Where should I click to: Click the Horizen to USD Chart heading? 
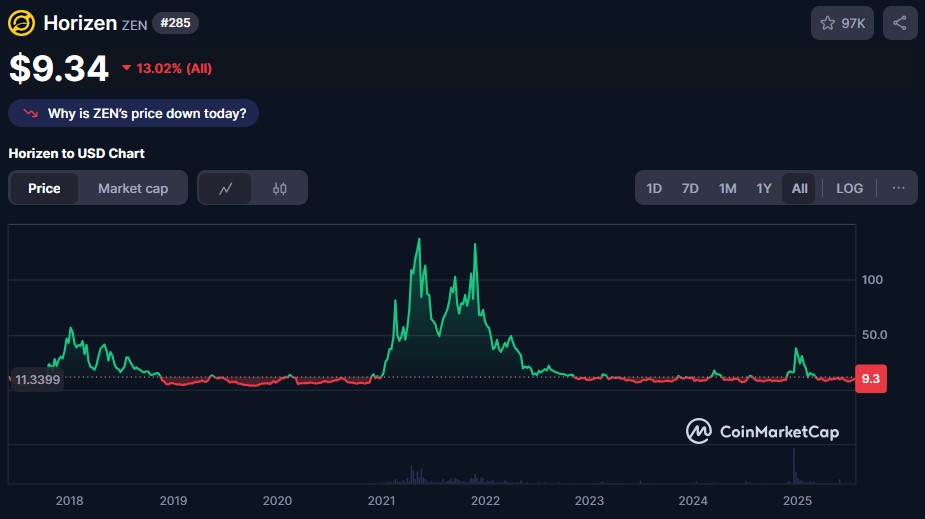(76, 153)
